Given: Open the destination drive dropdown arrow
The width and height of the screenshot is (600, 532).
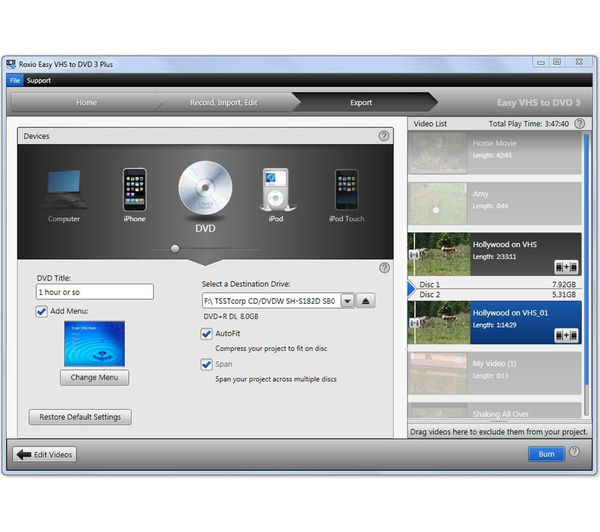Looking at the screenshot, I should pos(347,301).
